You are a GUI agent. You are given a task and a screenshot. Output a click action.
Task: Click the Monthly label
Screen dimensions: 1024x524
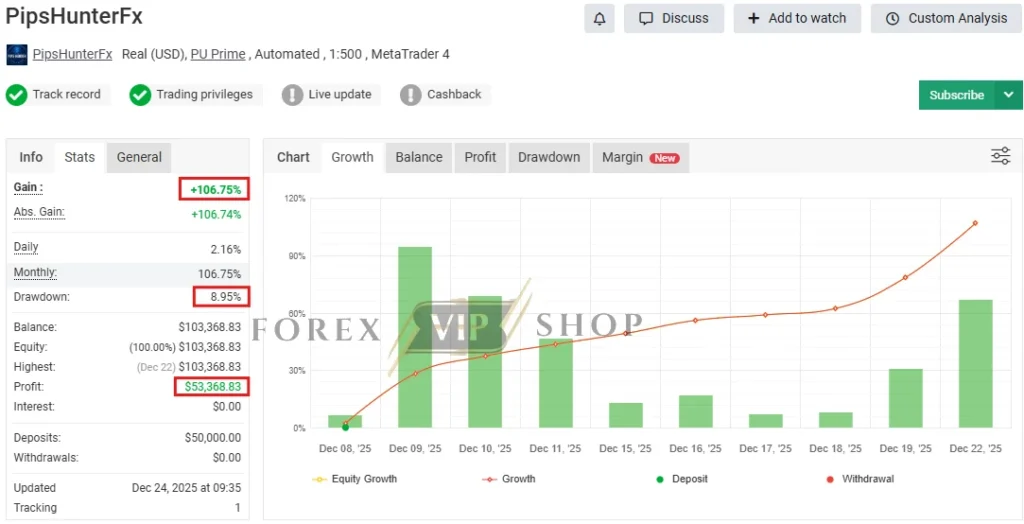pyautogui.click(x=35, y=272)
